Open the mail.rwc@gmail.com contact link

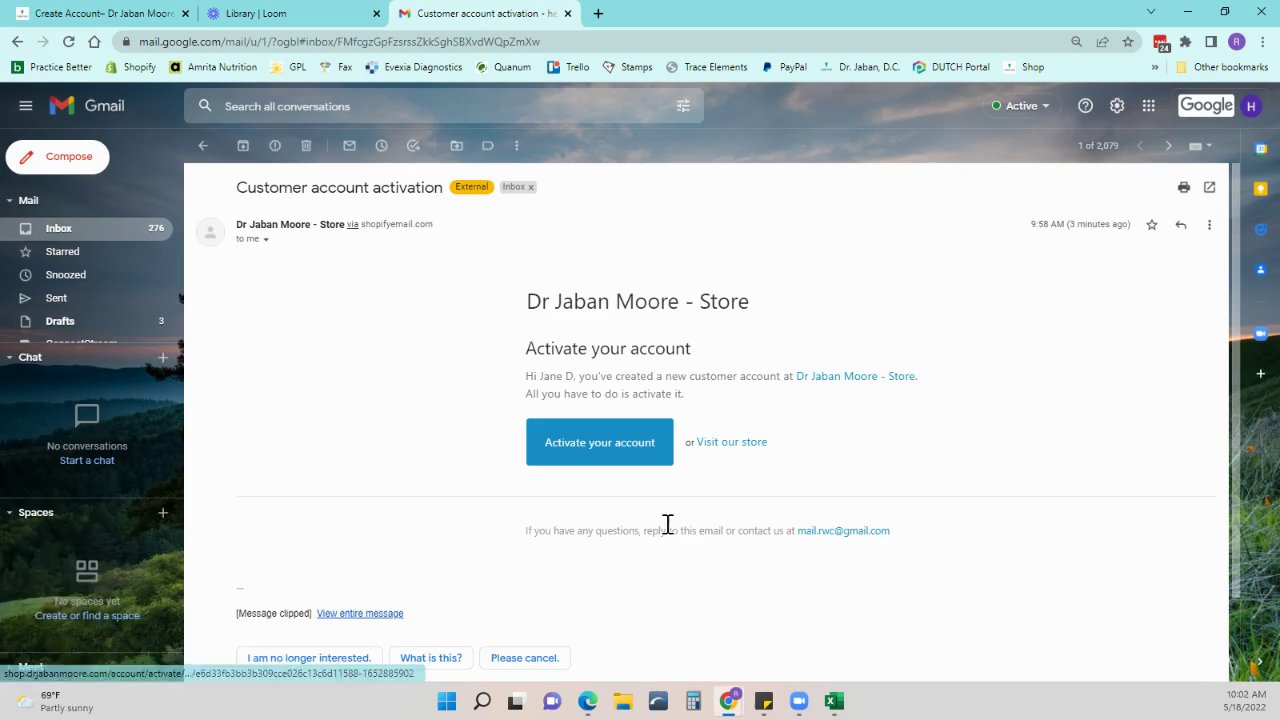click(x=843, y=531)
